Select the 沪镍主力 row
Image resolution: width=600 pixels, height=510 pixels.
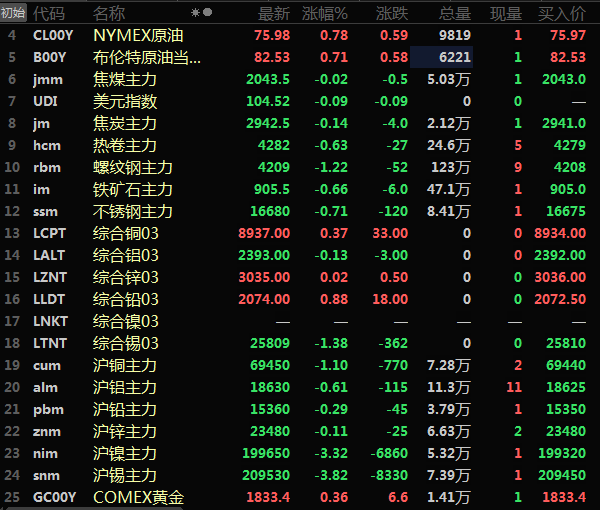[x=125, y=453]
